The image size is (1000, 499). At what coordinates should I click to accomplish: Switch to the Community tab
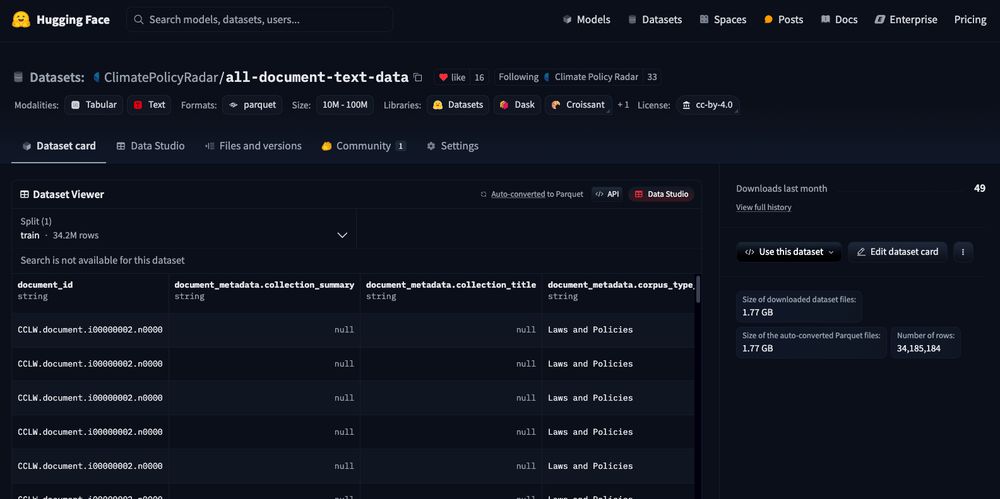364,146
